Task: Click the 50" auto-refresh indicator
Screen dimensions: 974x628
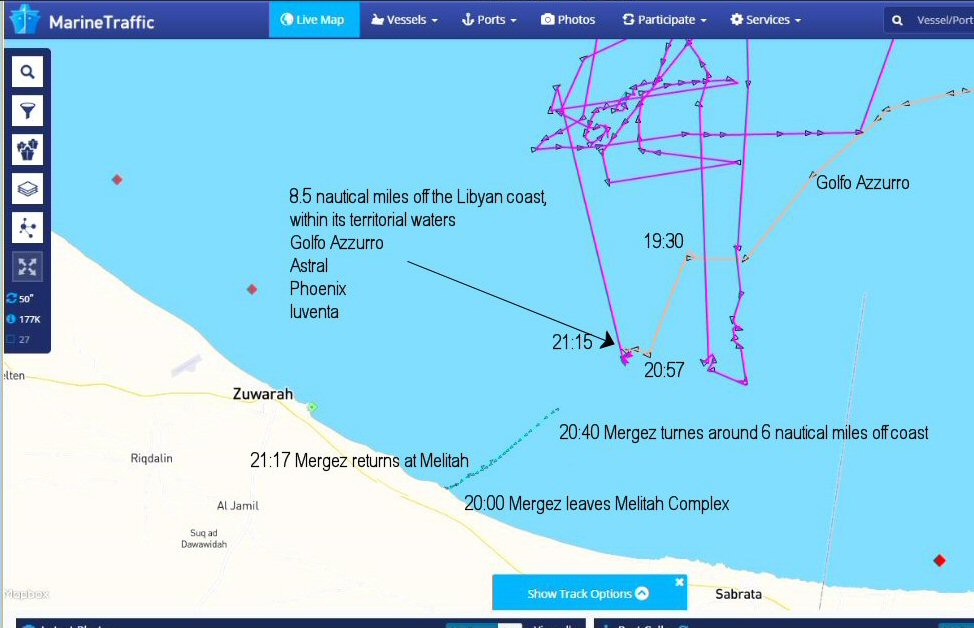Action: point(20,299)
